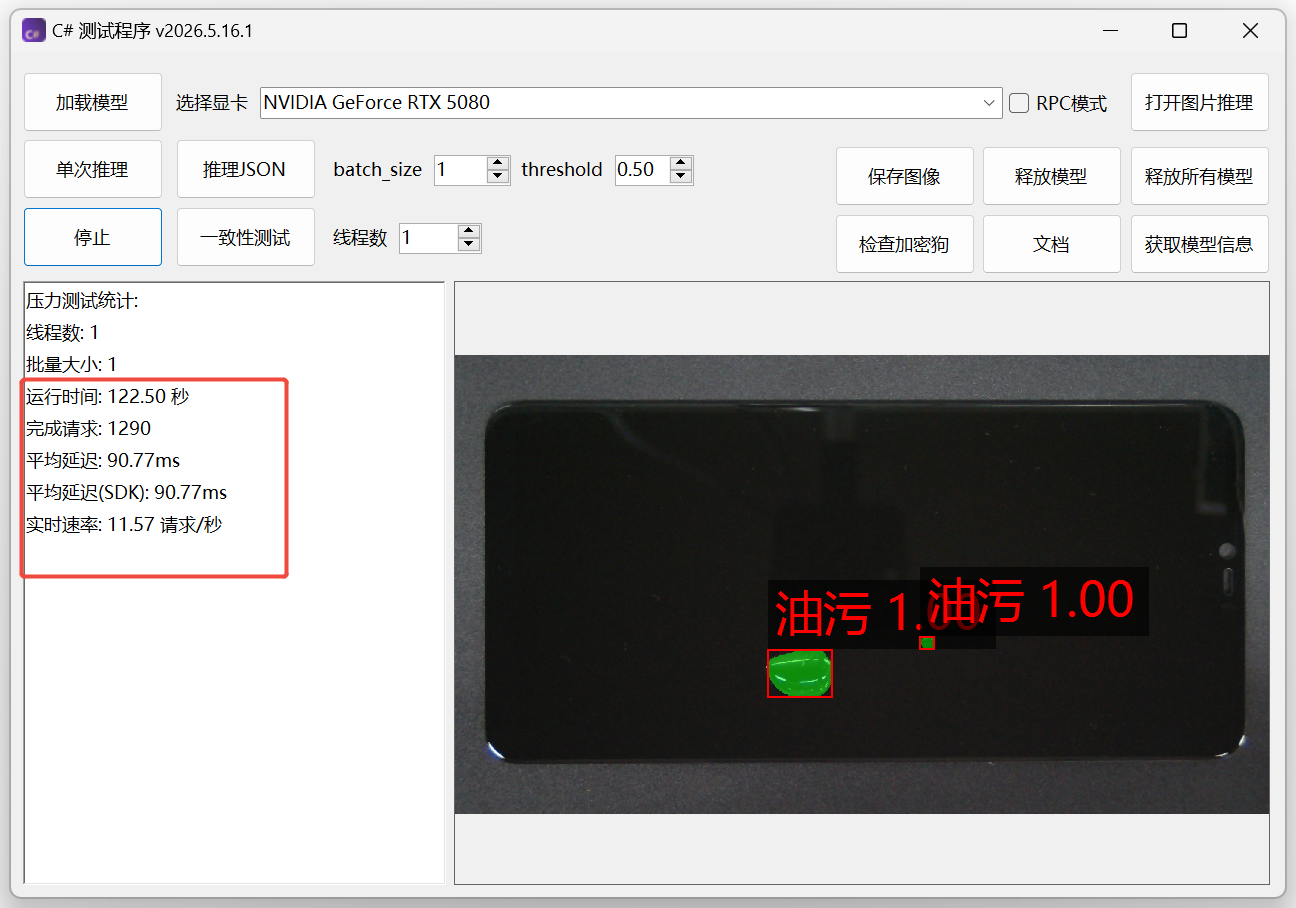
Task: Click the 加载模型 button
Action: click(92, 102)
